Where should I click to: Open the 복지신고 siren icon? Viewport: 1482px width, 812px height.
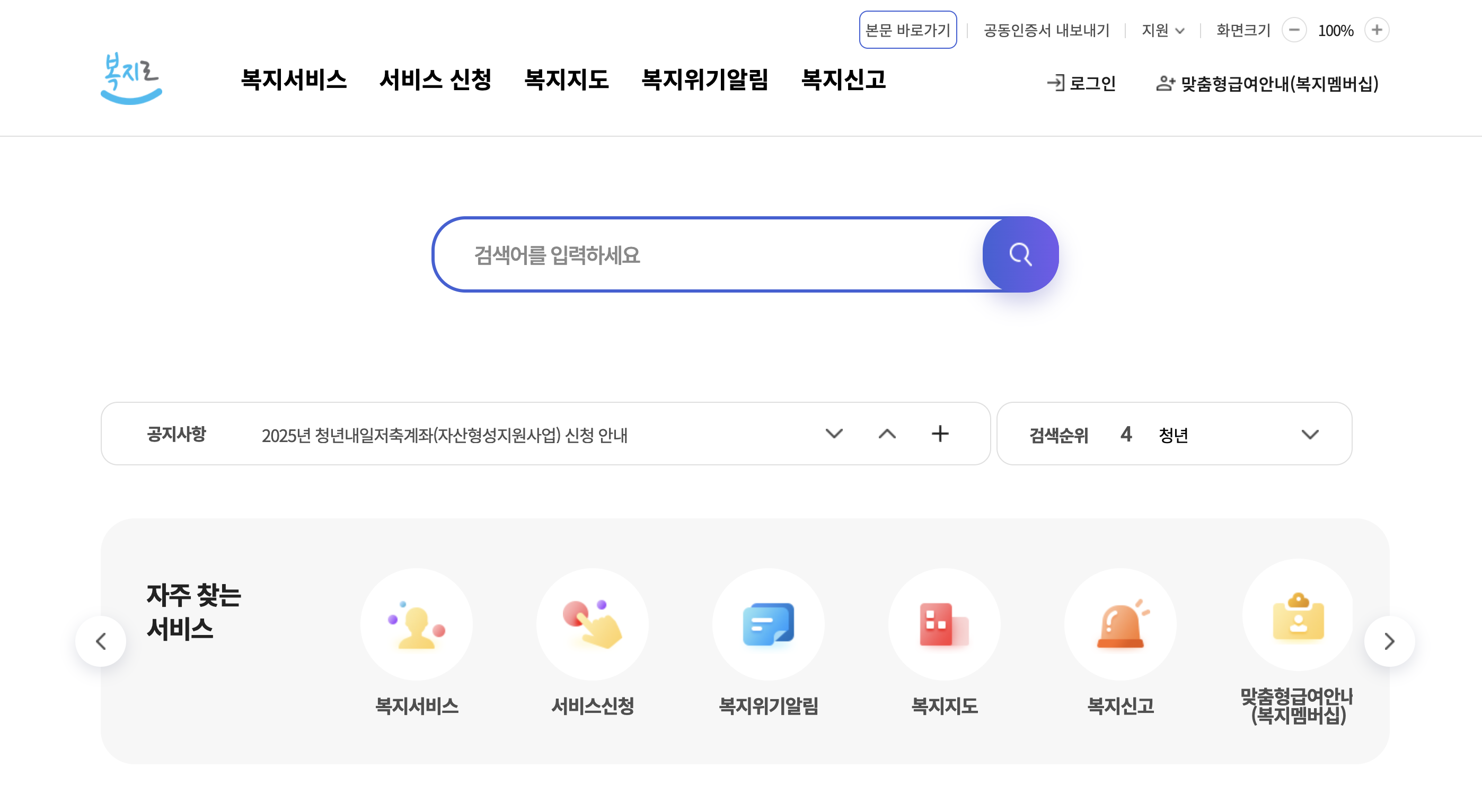(1120, 625)
